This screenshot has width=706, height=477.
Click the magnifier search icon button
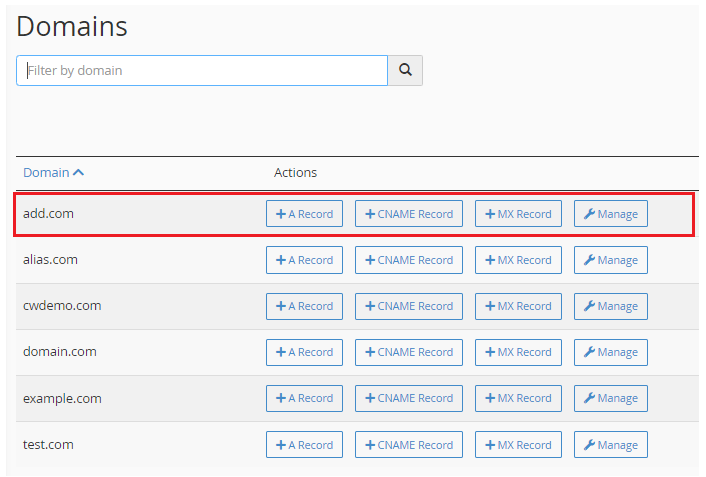[405, 70]
